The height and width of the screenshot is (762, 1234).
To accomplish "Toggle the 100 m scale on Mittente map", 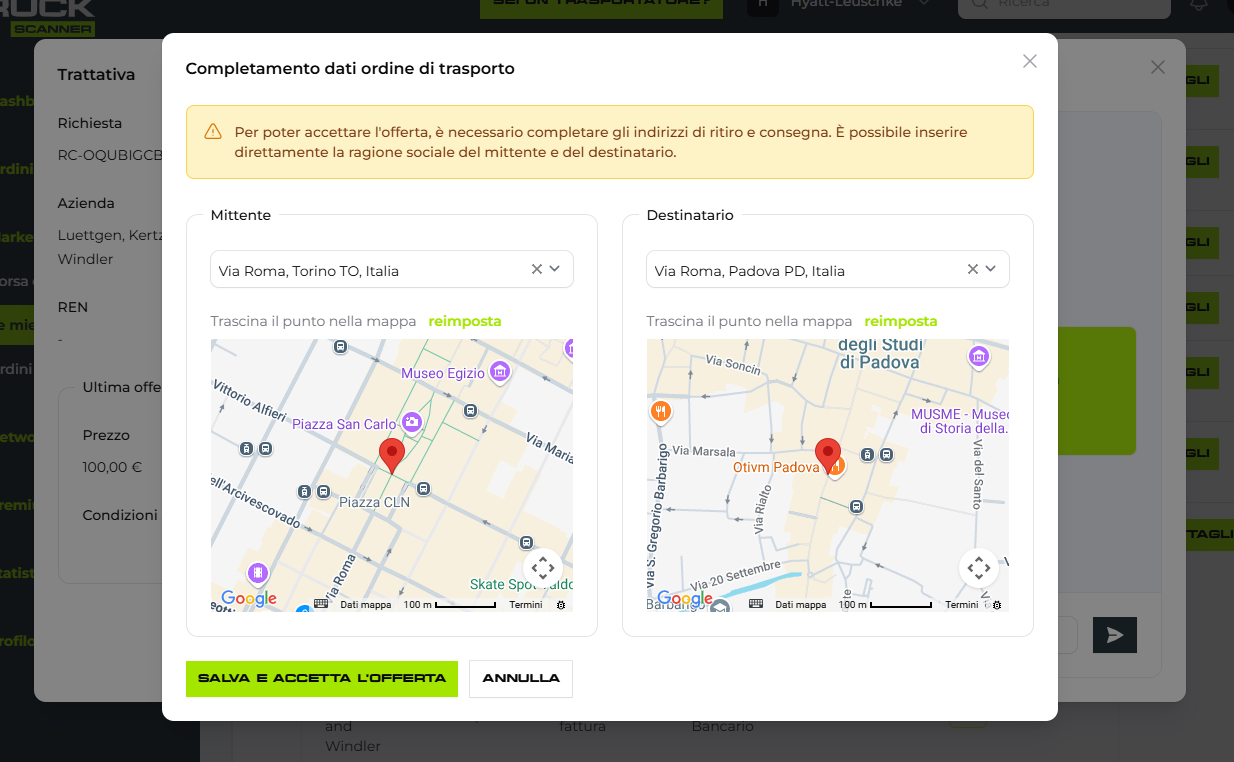I will (450, 605).
